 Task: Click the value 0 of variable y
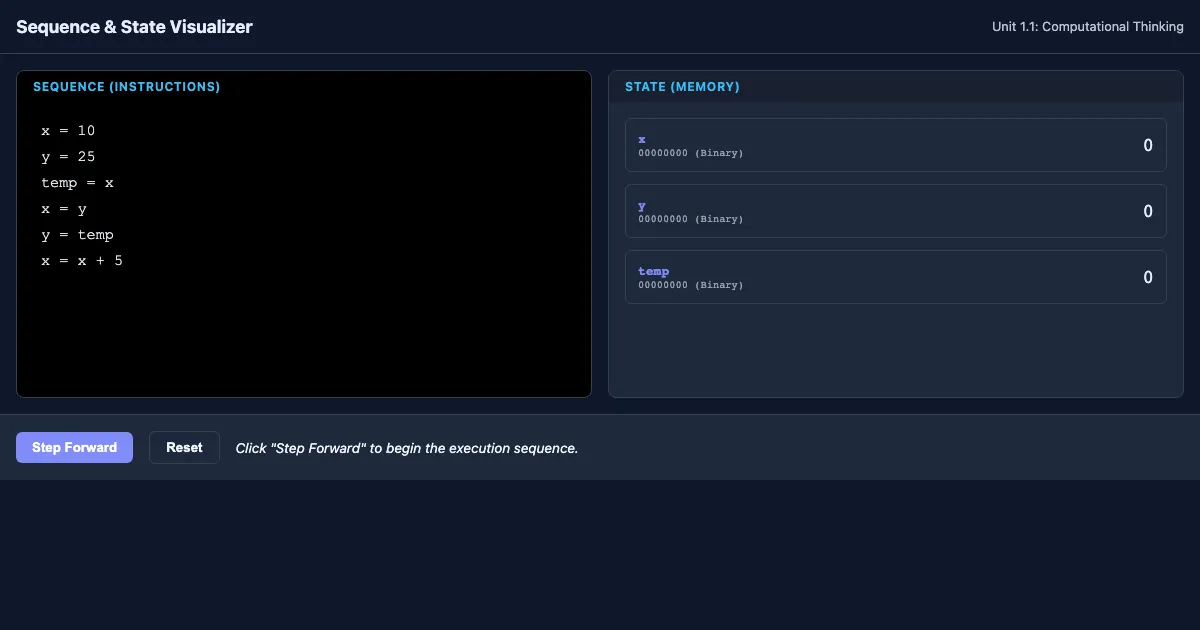[x=1148, y=211]
